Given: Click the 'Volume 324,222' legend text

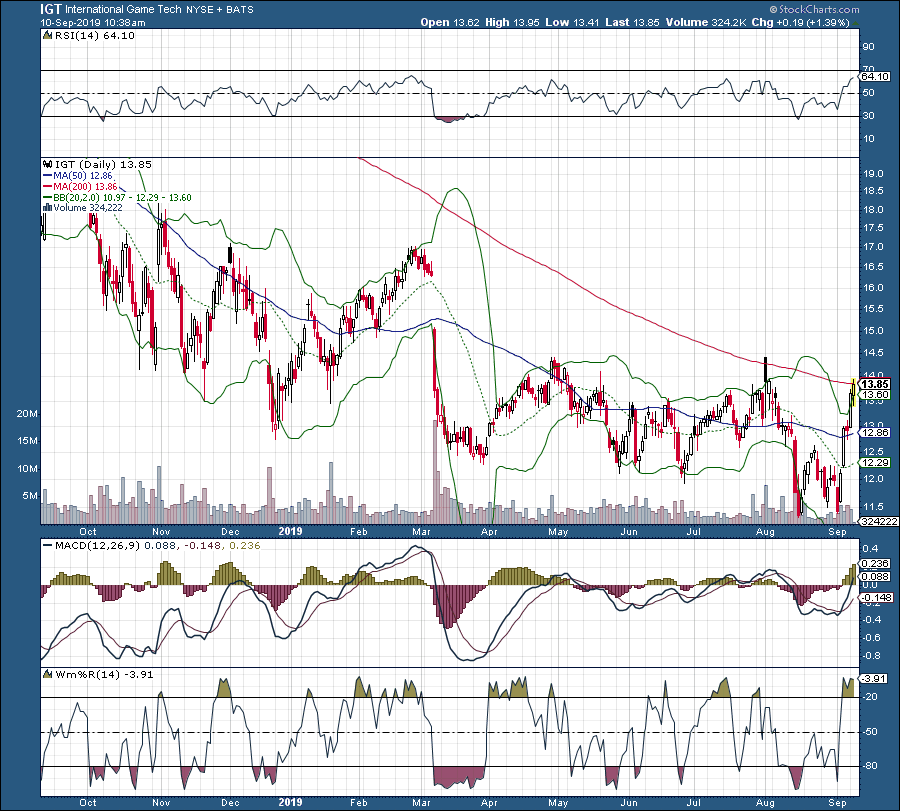Looking at the screenshot, I should [x=88, y=208].
